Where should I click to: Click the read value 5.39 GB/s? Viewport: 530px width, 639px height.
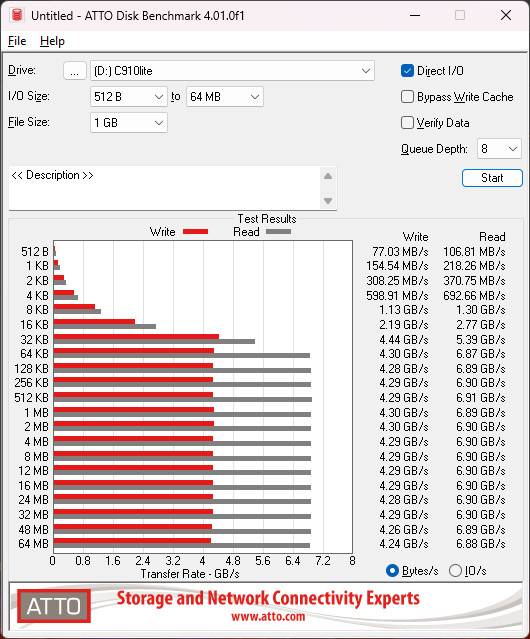tap(481, 339)
